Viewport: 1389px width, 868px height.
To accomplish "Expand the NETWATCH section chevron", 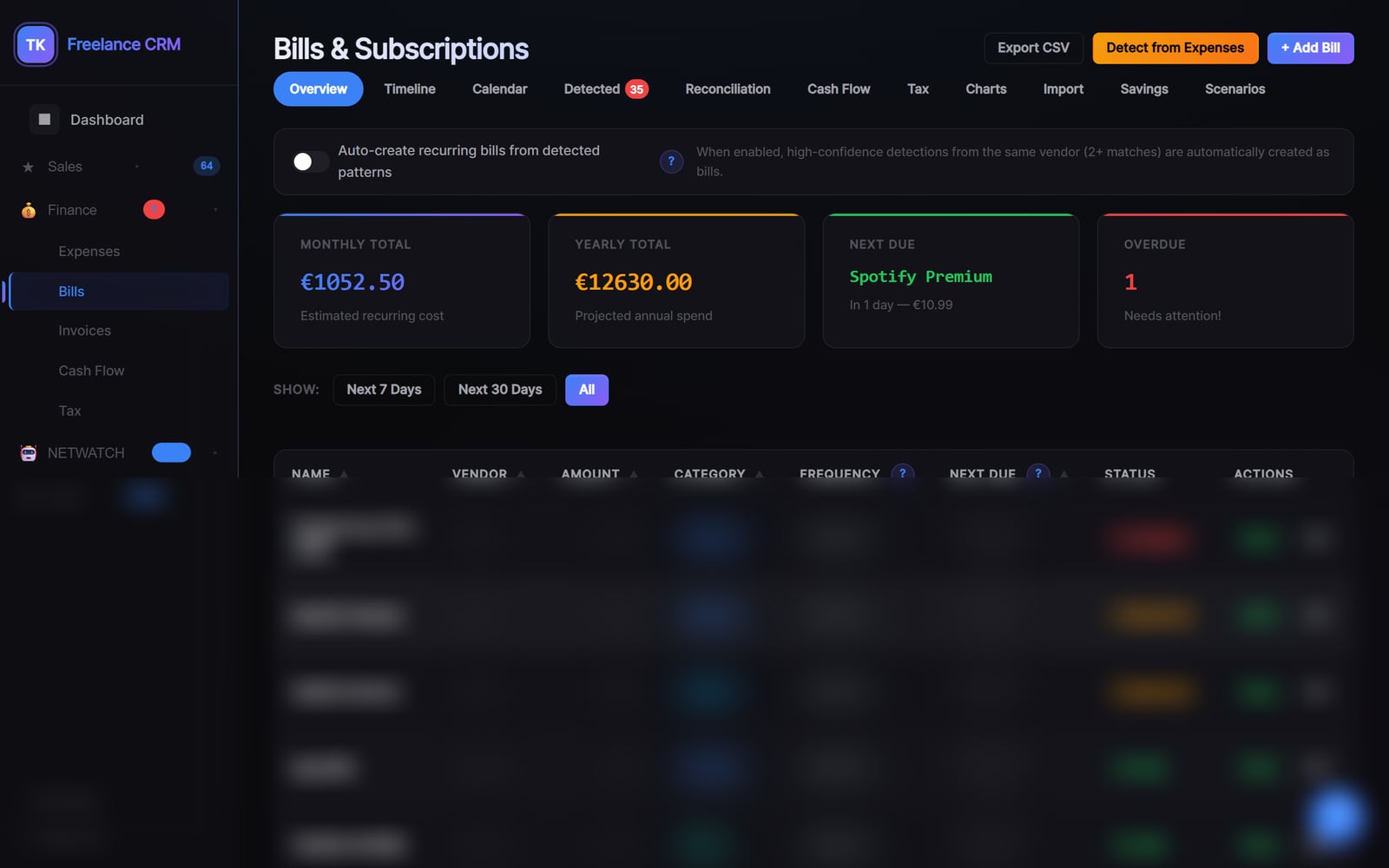I will [215, 452].
